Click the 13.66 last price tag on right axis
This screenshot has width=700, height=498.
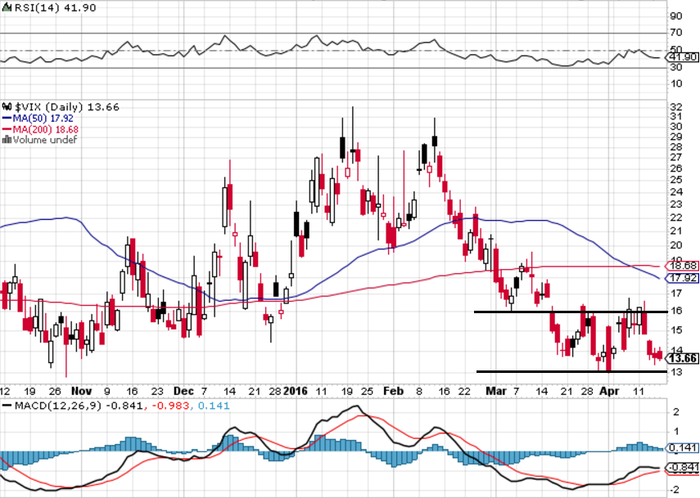682,358
